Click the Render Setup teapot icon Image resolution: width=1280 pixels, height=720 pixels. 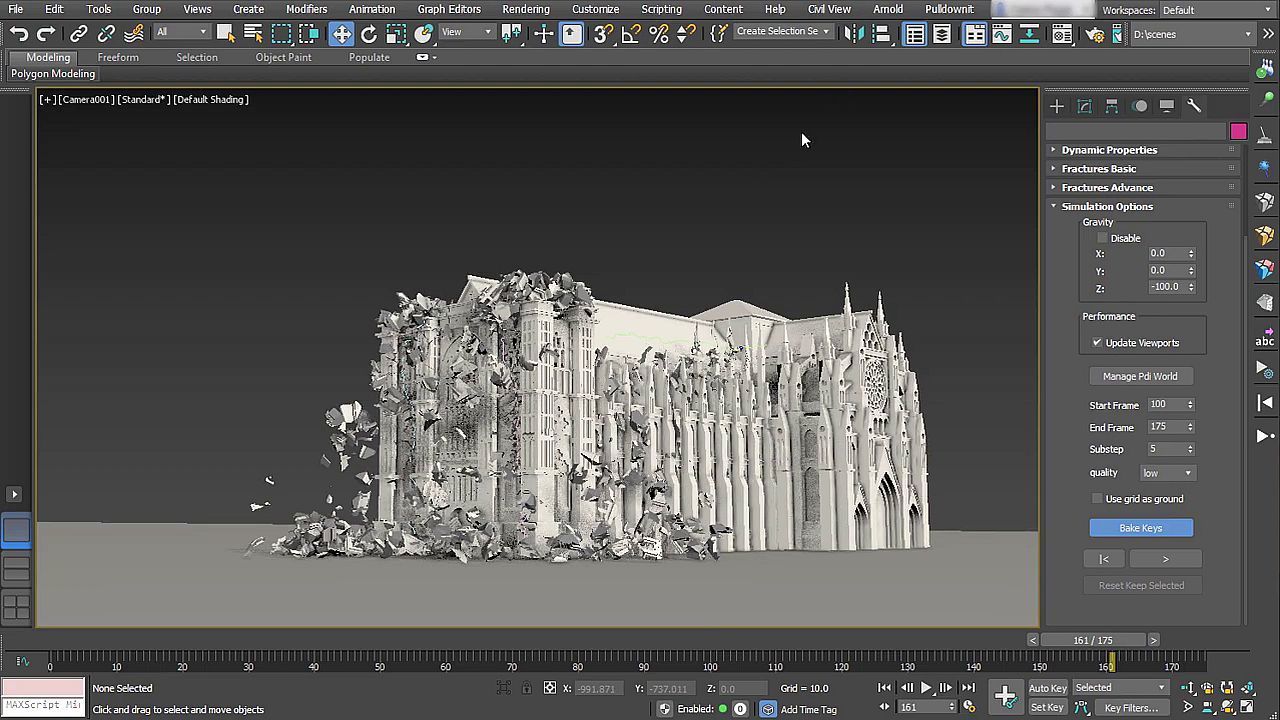(x=1095, y=34)
